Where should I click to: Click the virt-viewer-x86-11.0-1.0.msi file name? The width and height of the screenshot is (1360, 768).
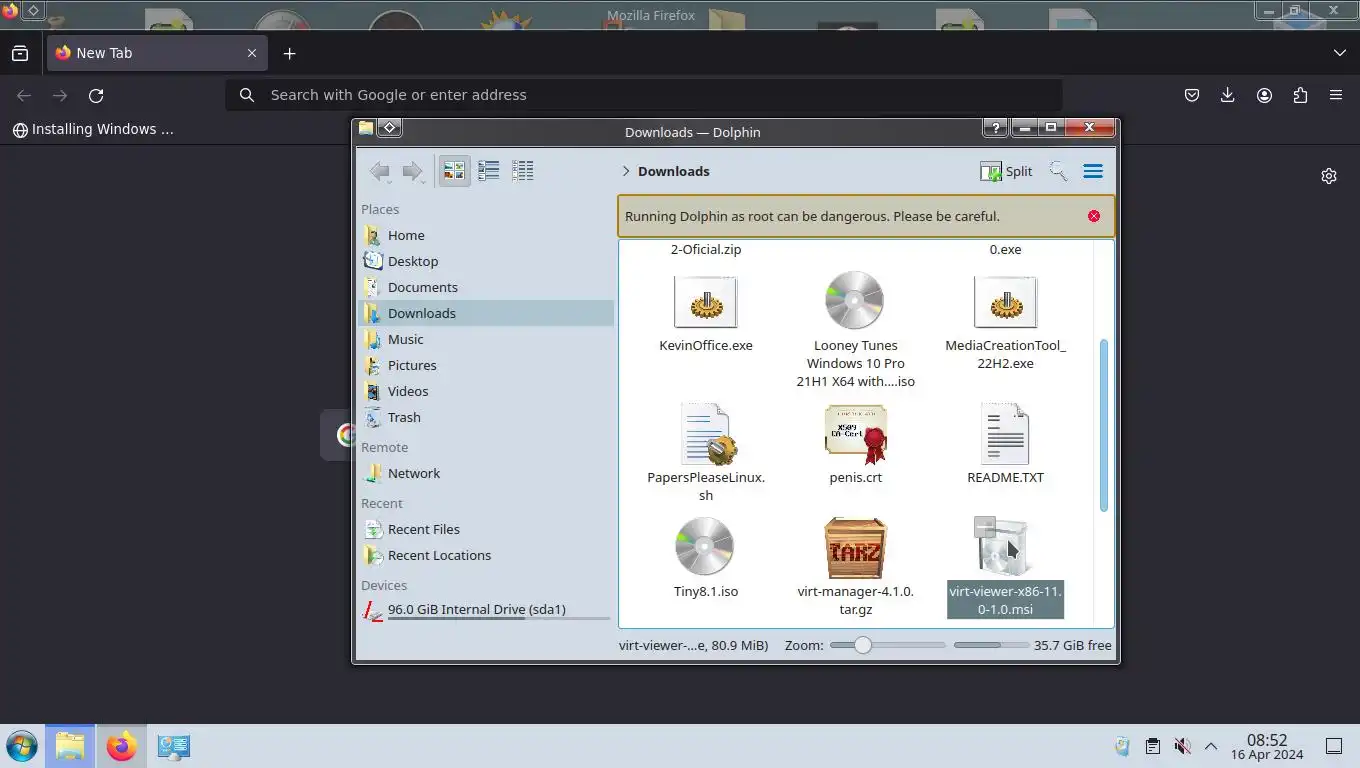click(1005, 600)
